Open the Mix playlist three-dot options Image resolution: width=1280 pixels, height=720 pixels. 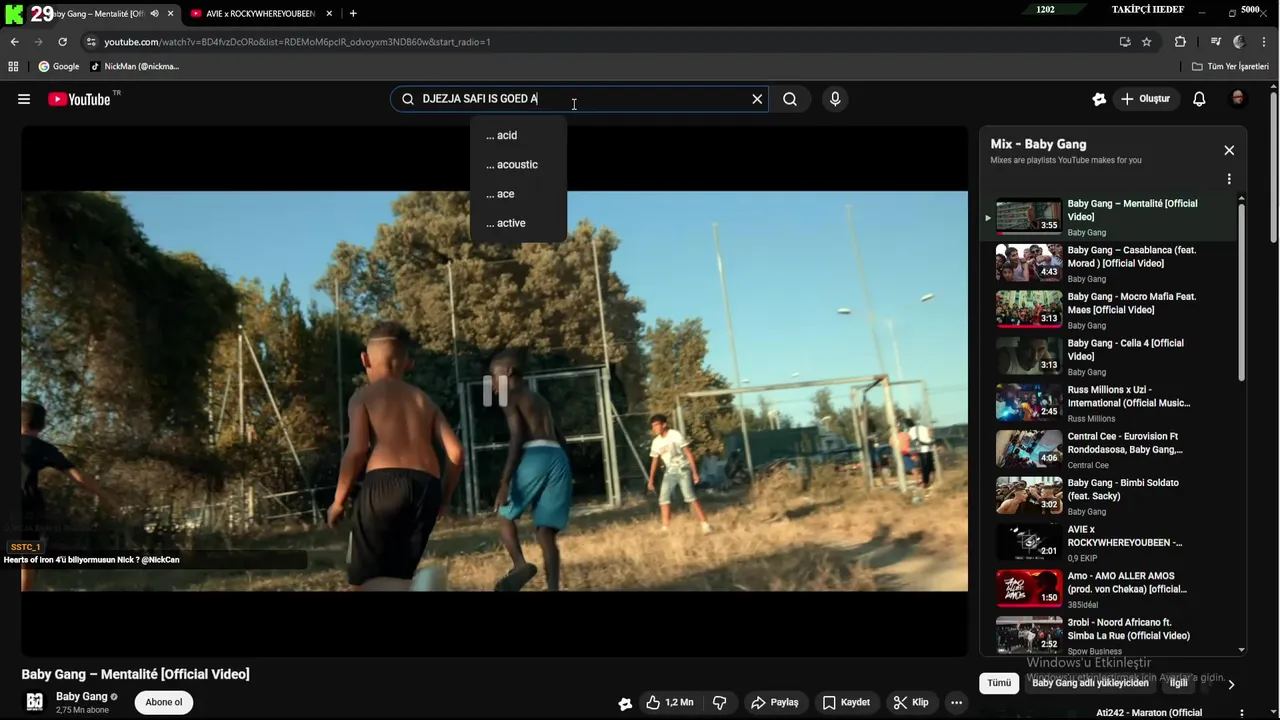click(1229, 179)
